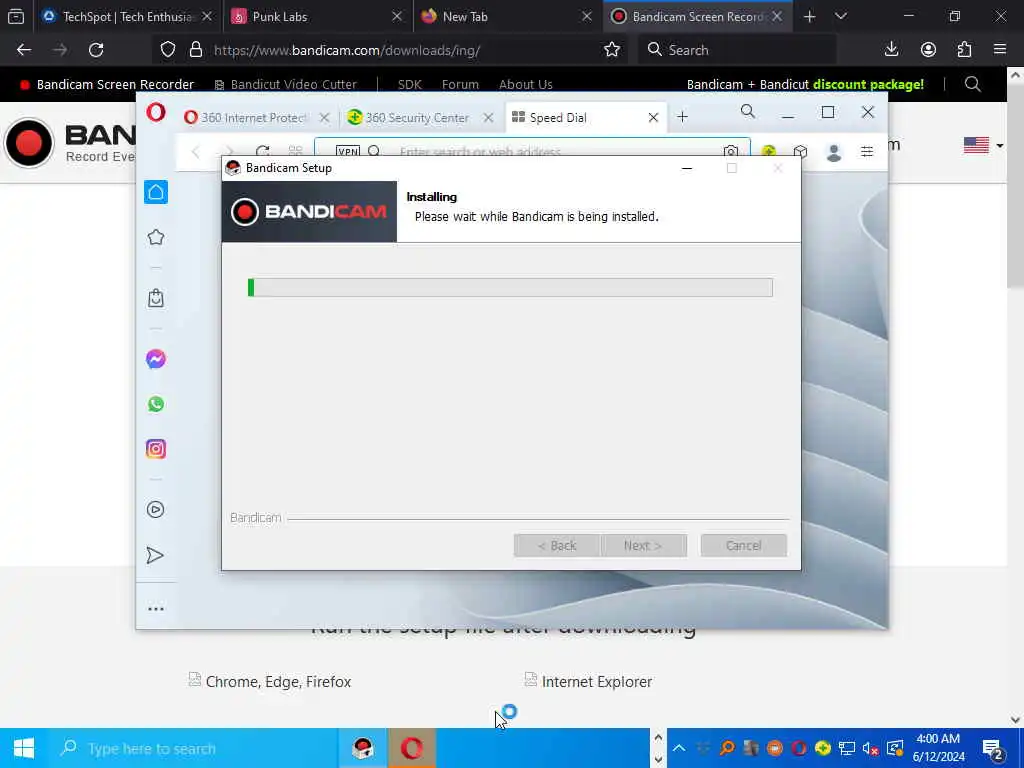Go back in Firefox toolbar
The image size is (1024, 768).
24,50
